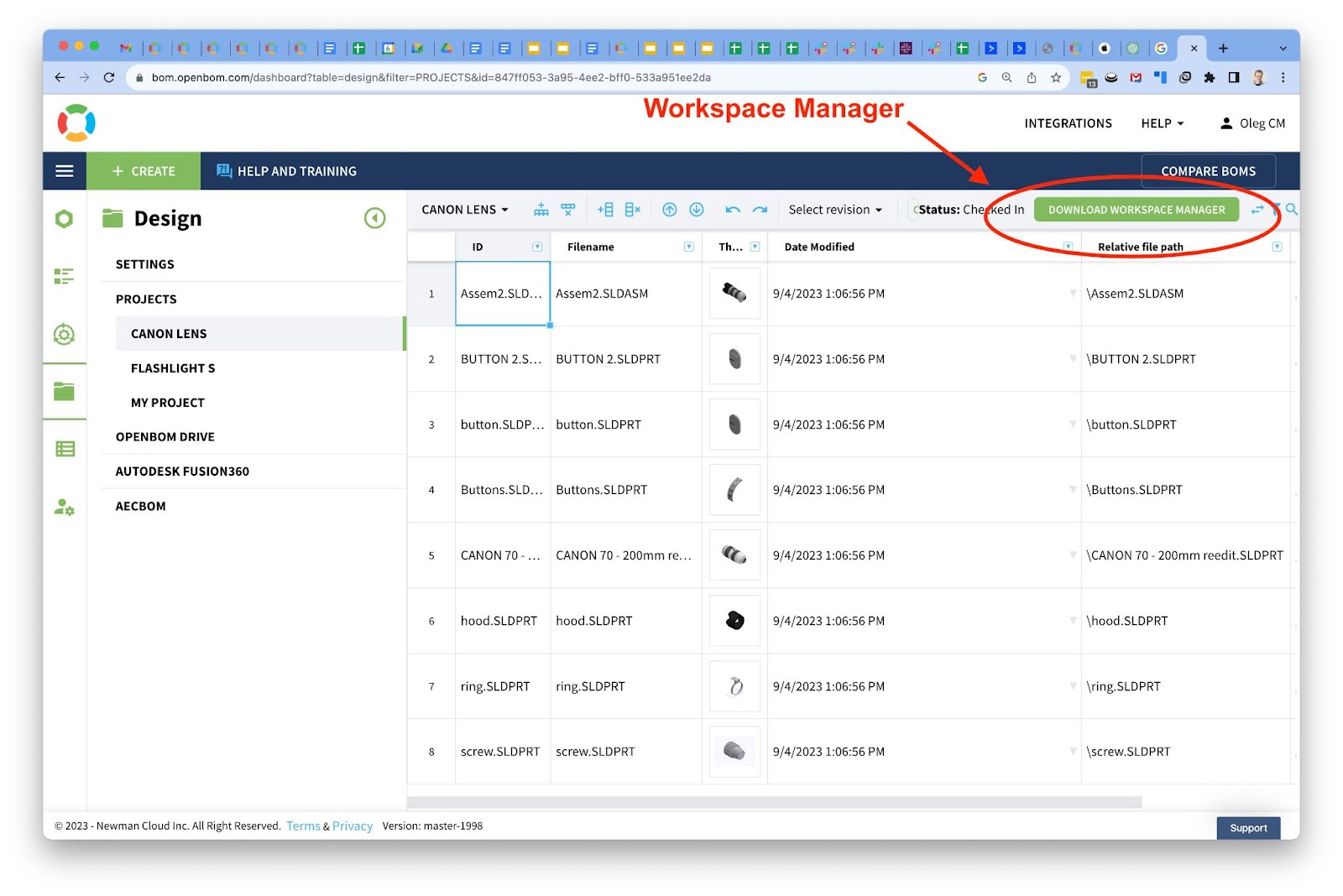Click the browser address bar
This screenshot has height=896, width=1343.
(x=554, y=77)
